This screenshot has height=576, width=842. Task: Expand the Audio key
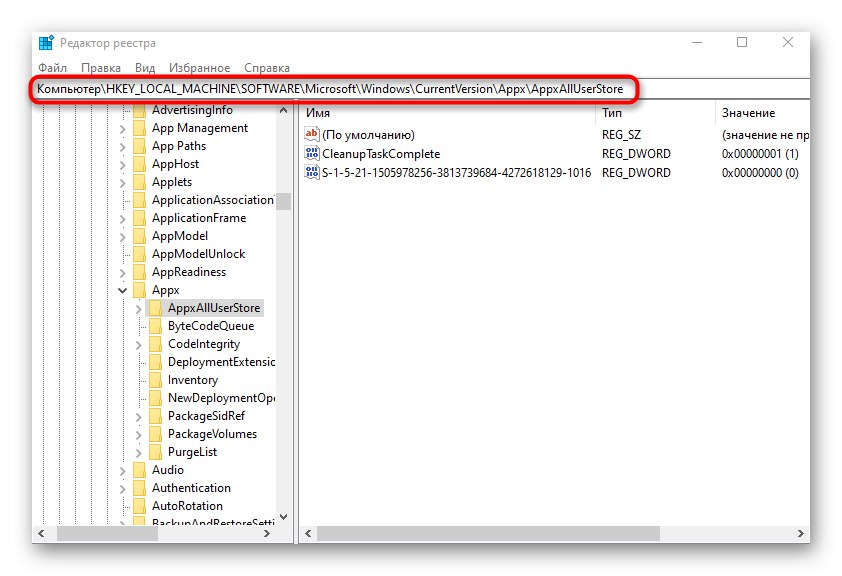(x=122, y=471)
